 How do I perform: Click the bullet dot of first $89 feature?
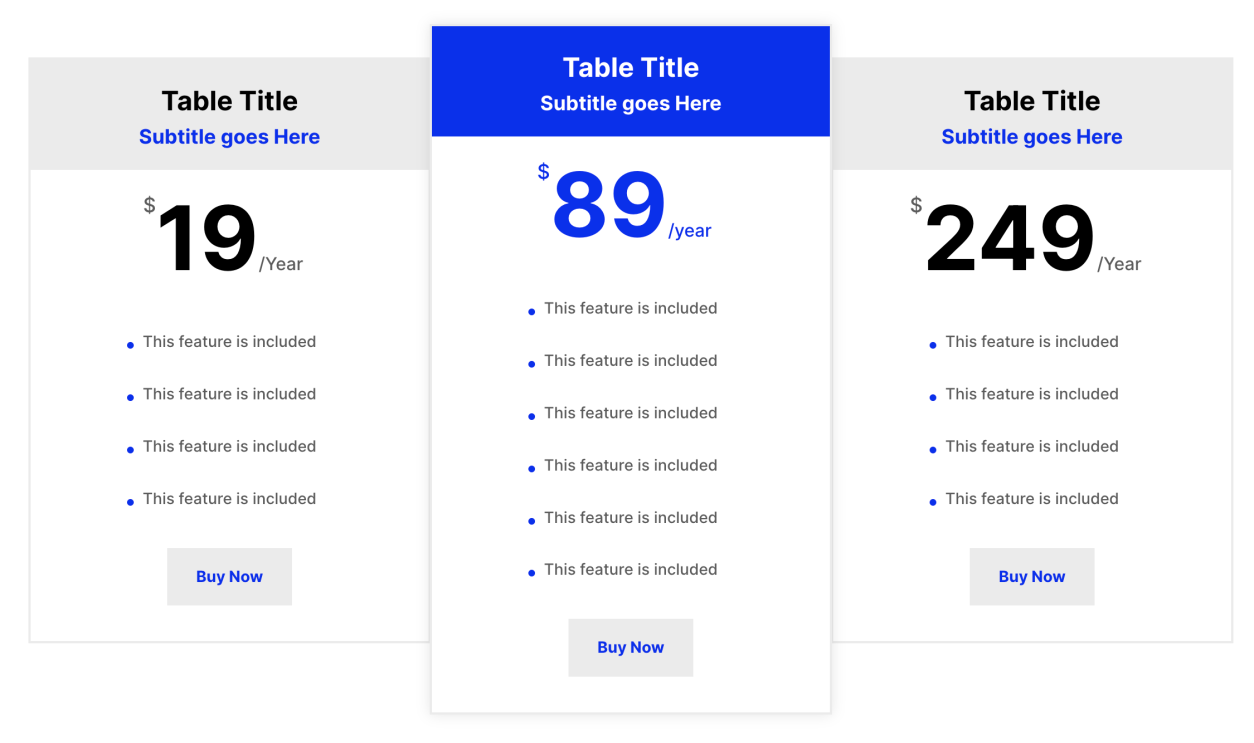click(531, 312)
